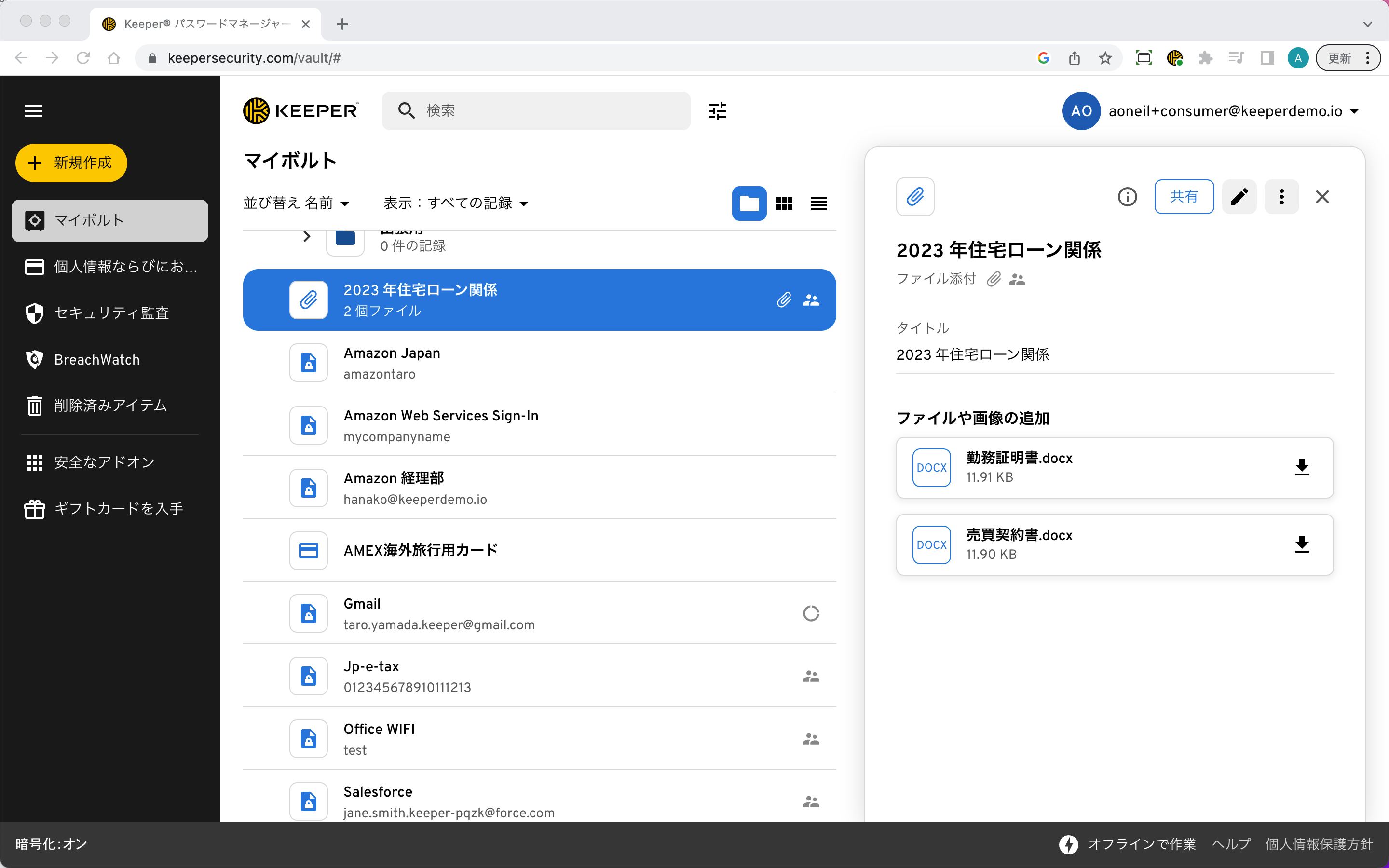Click the Keeper extension icon in browser toolbar
Viewport: 1389px width, 868px height.
point(1174,58)
